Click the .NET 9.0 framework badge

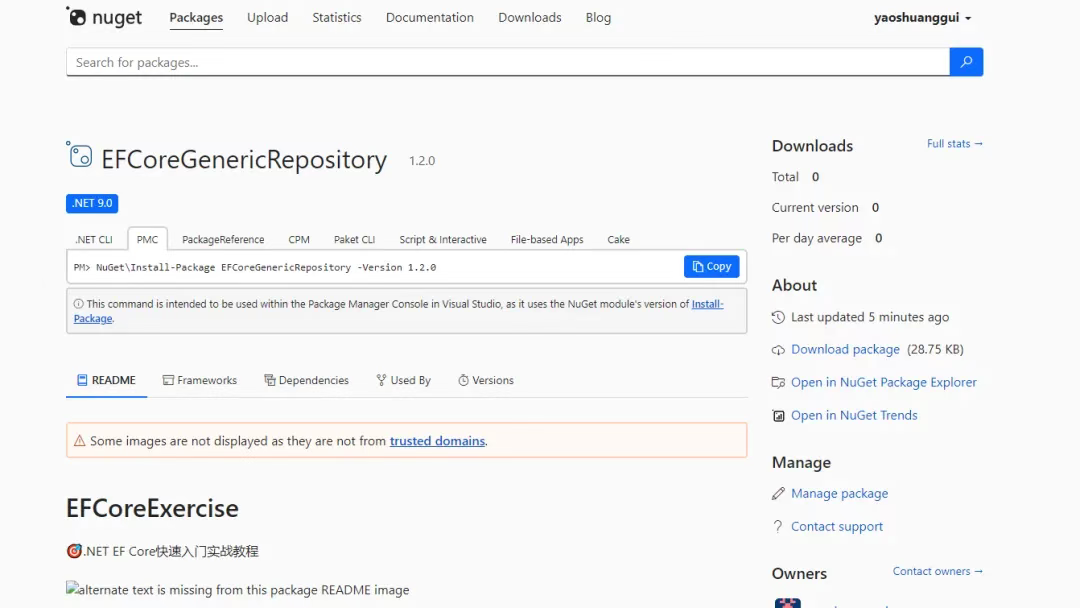pyautogui.click(x=92, y=203)
